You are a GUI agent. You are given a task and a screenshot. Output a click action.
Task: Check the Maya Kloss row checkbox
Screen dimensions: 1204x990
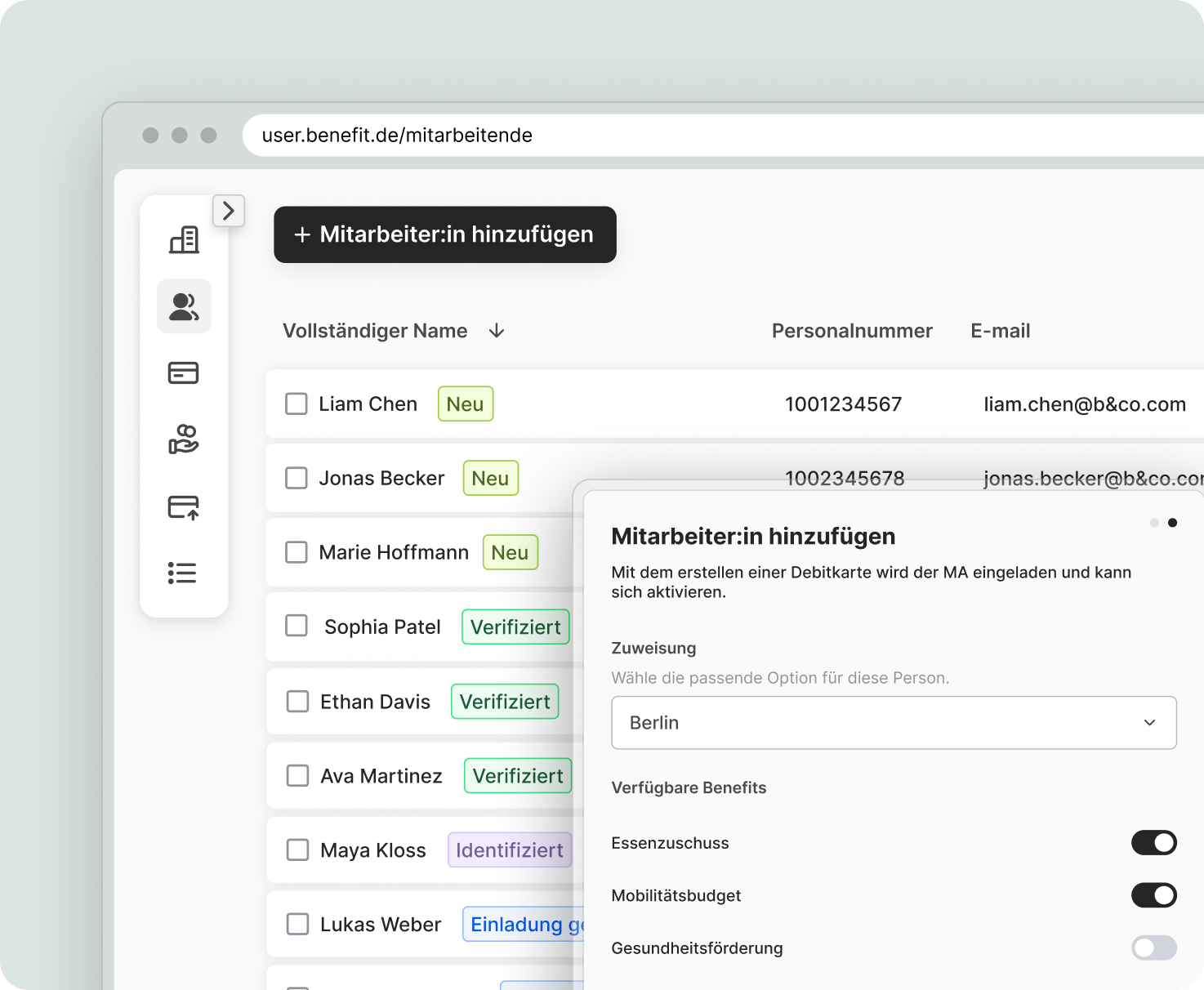pos(298,850)
